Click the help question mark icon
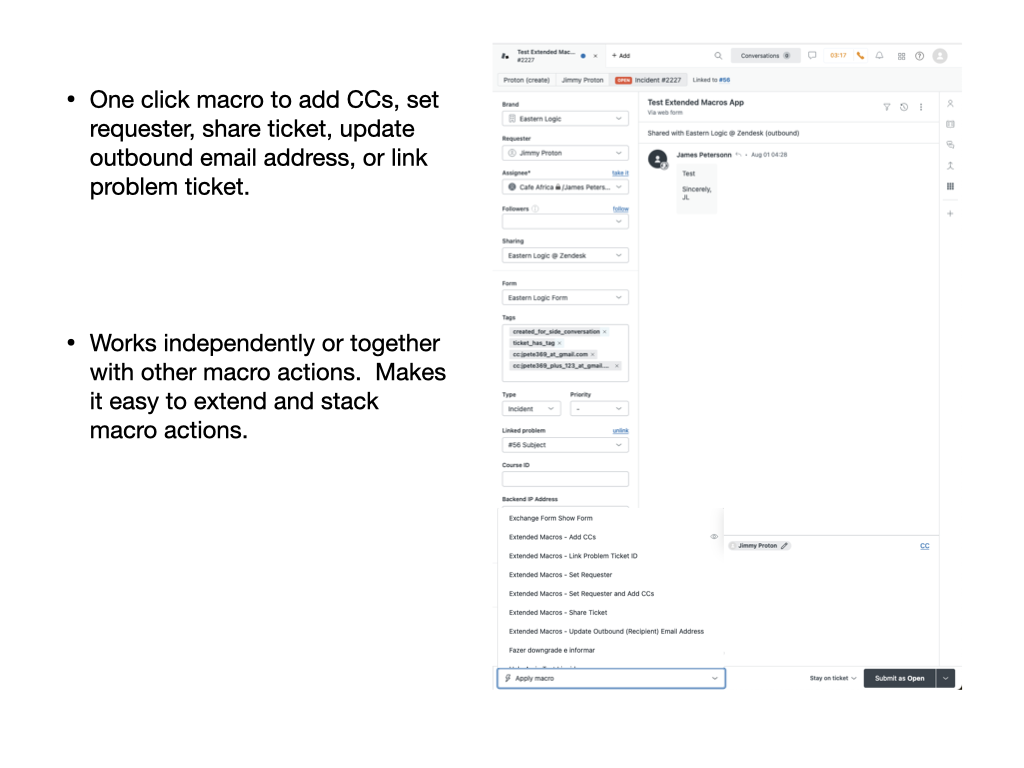This screenshot has height=768, width=1024. coord(919,56)
